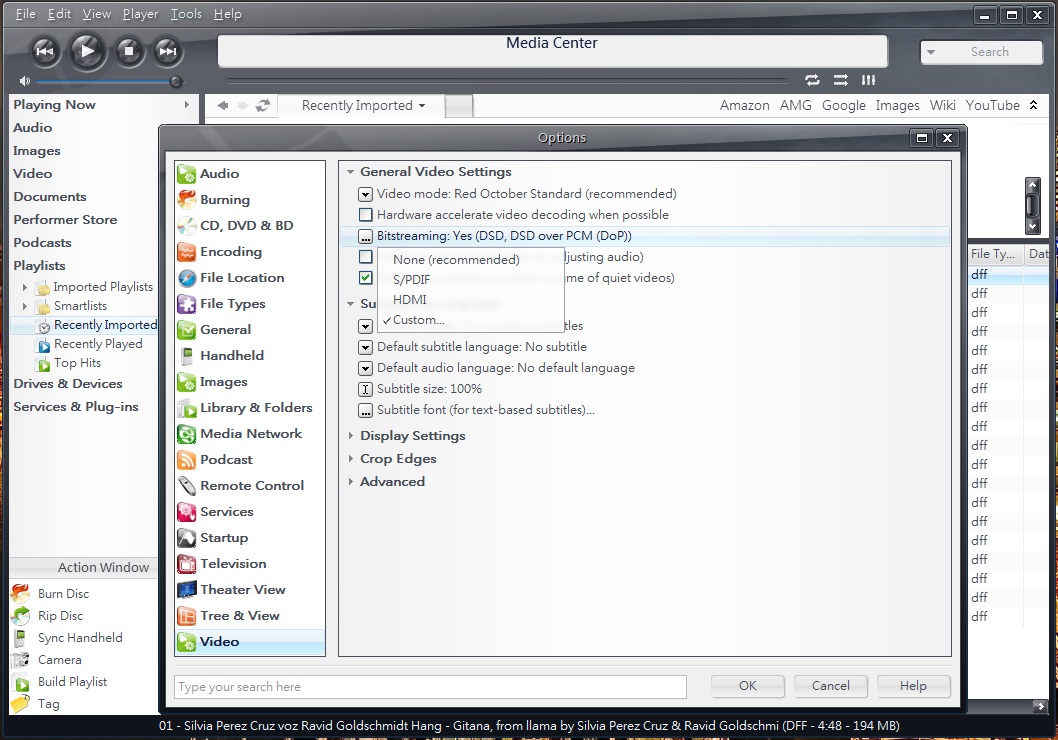
Task: Open the Burning options category
Action: [x=224, y=200]
